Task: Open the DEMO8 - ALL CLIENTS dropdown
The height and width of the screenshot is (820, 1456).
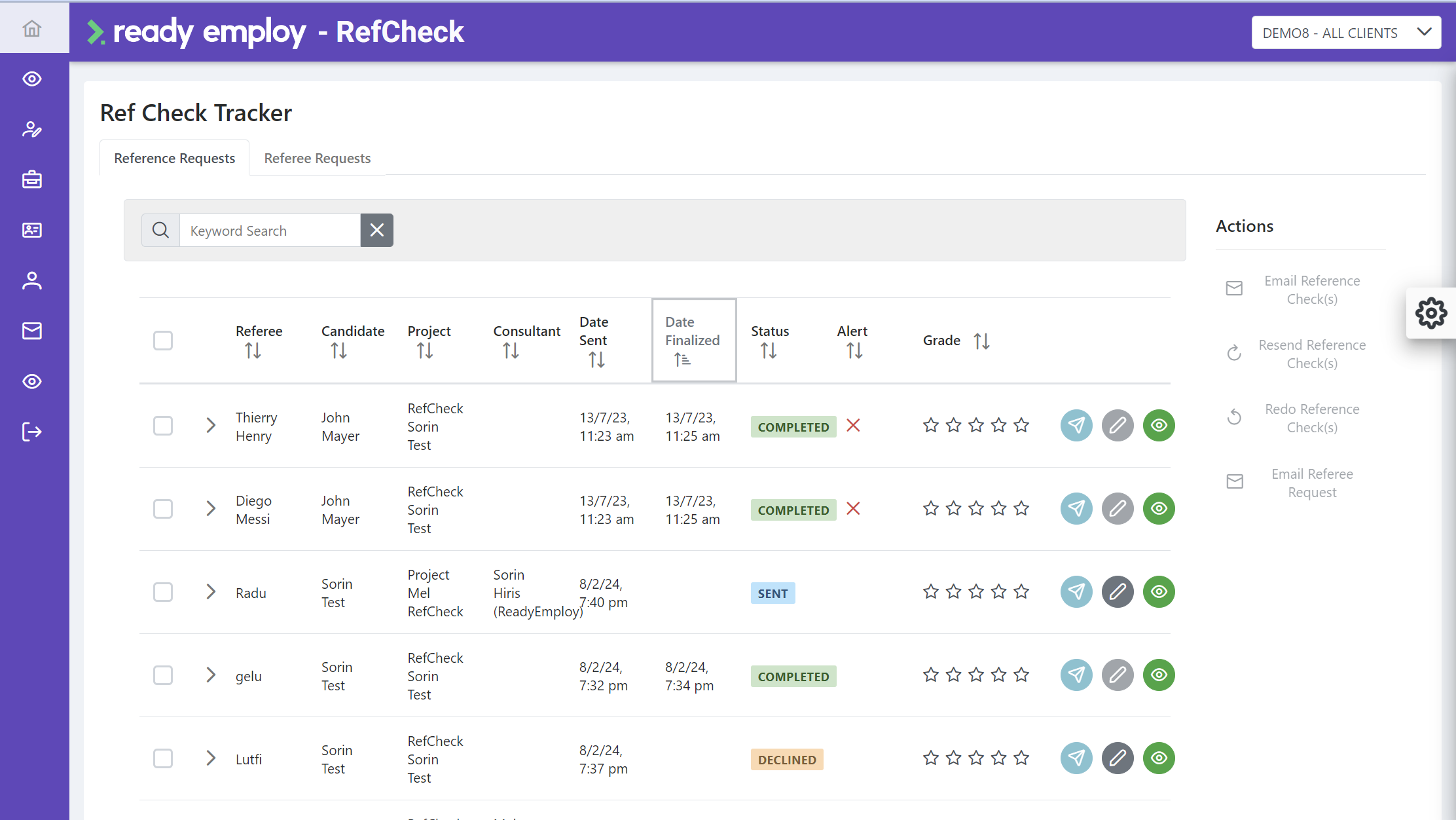Action: coord(1345,32)
